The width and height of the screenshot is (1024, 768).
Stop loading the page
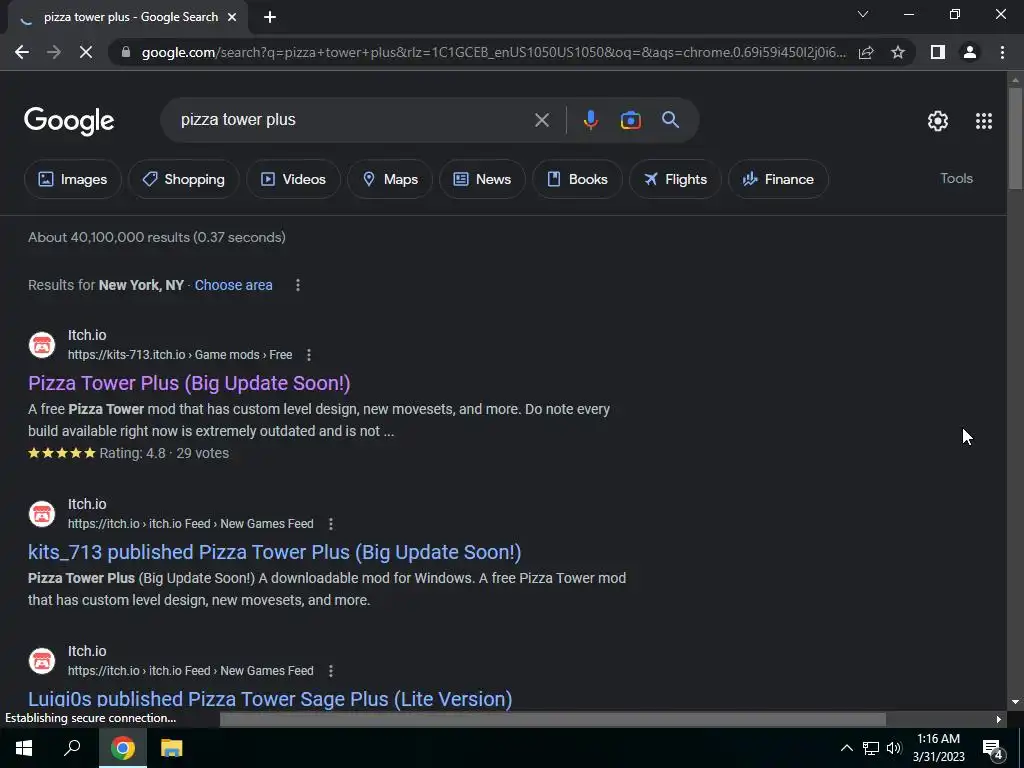[x=86, y=52]
